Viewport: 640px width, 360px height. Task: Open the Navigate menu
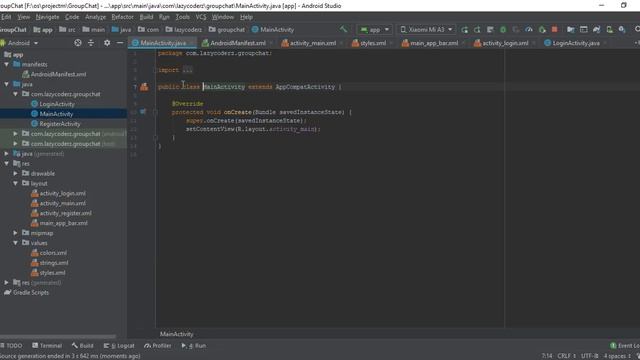coord(47,17)
